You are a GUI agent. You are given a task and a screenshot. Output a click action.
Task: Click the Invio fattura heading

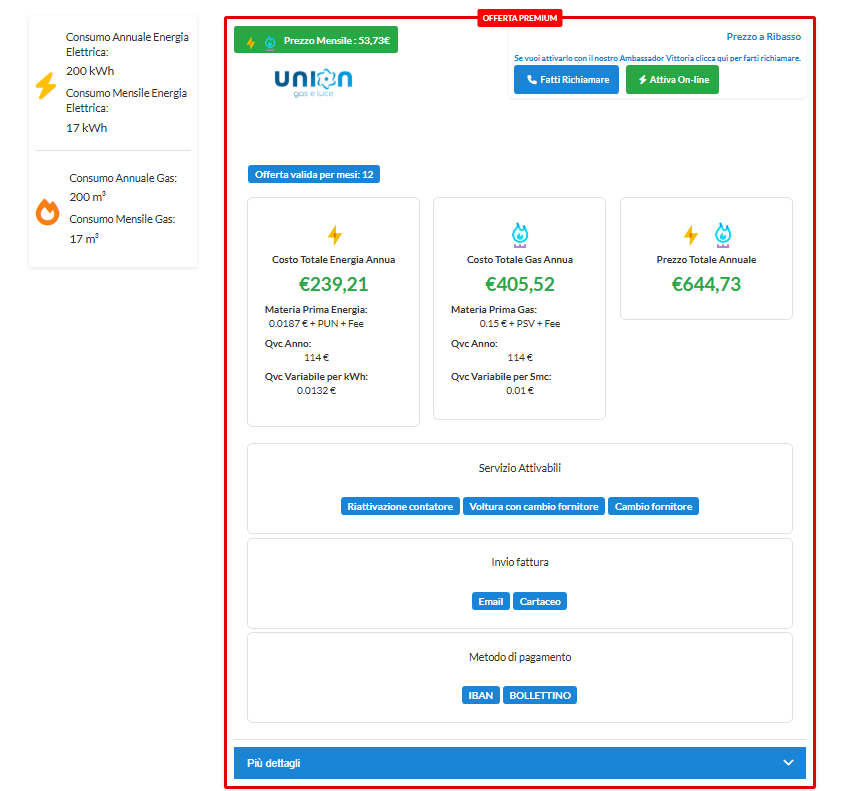coord(520,562)
